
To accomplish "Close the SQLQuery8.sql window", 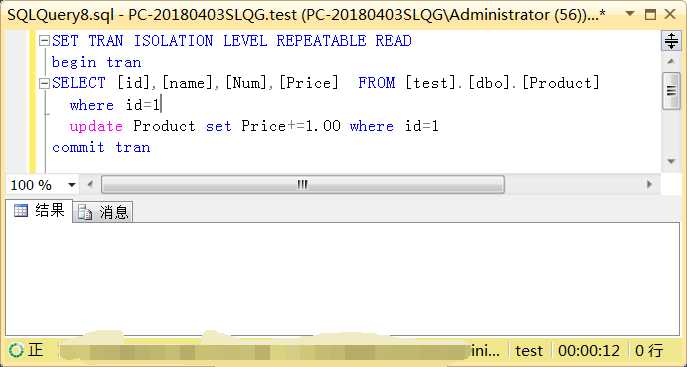I will coord(670,14).
